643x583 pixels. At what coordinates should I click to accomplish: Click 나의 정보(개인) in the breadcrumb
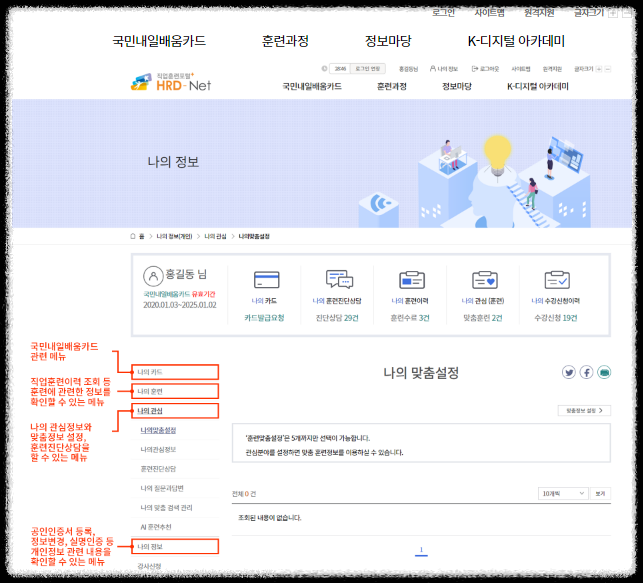click(x=174, y=236)
